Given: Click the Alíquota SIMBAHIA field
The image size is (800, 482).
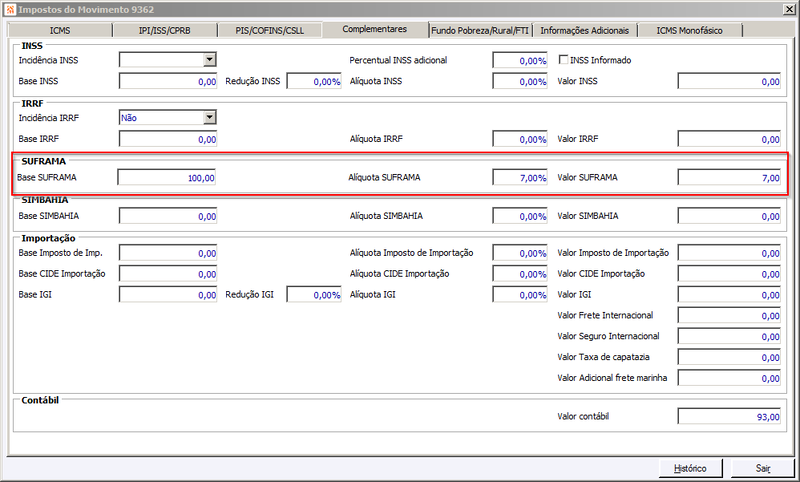Looking at the screenshot, I should (520, 216).
